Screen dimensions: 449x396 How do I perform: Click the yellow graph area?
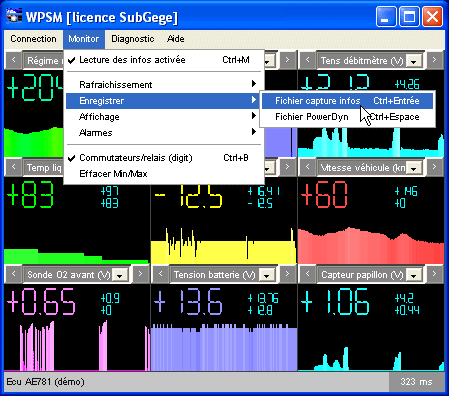pyautogui.click(x=224, y=247)
